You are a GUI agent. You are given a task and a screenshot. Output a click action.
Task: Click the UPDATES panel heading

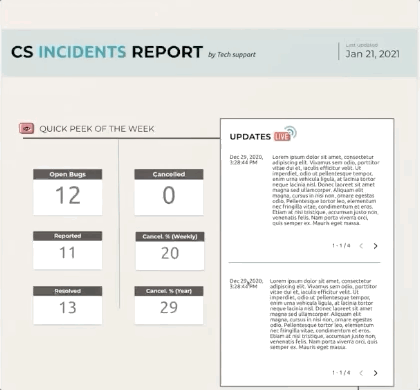click(250, 137)
